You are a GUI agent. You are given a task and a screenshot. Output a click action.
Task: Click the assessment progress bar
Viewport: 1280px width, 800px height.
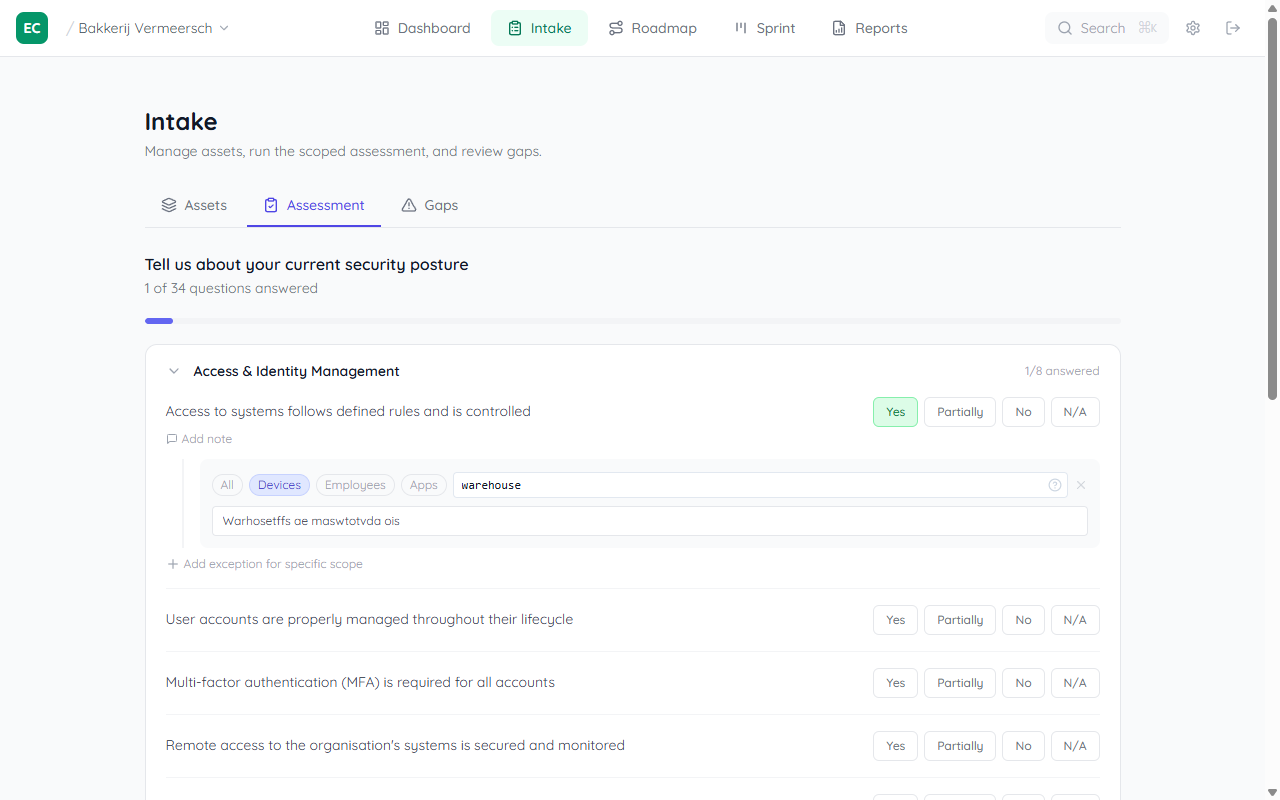[632, 321]
